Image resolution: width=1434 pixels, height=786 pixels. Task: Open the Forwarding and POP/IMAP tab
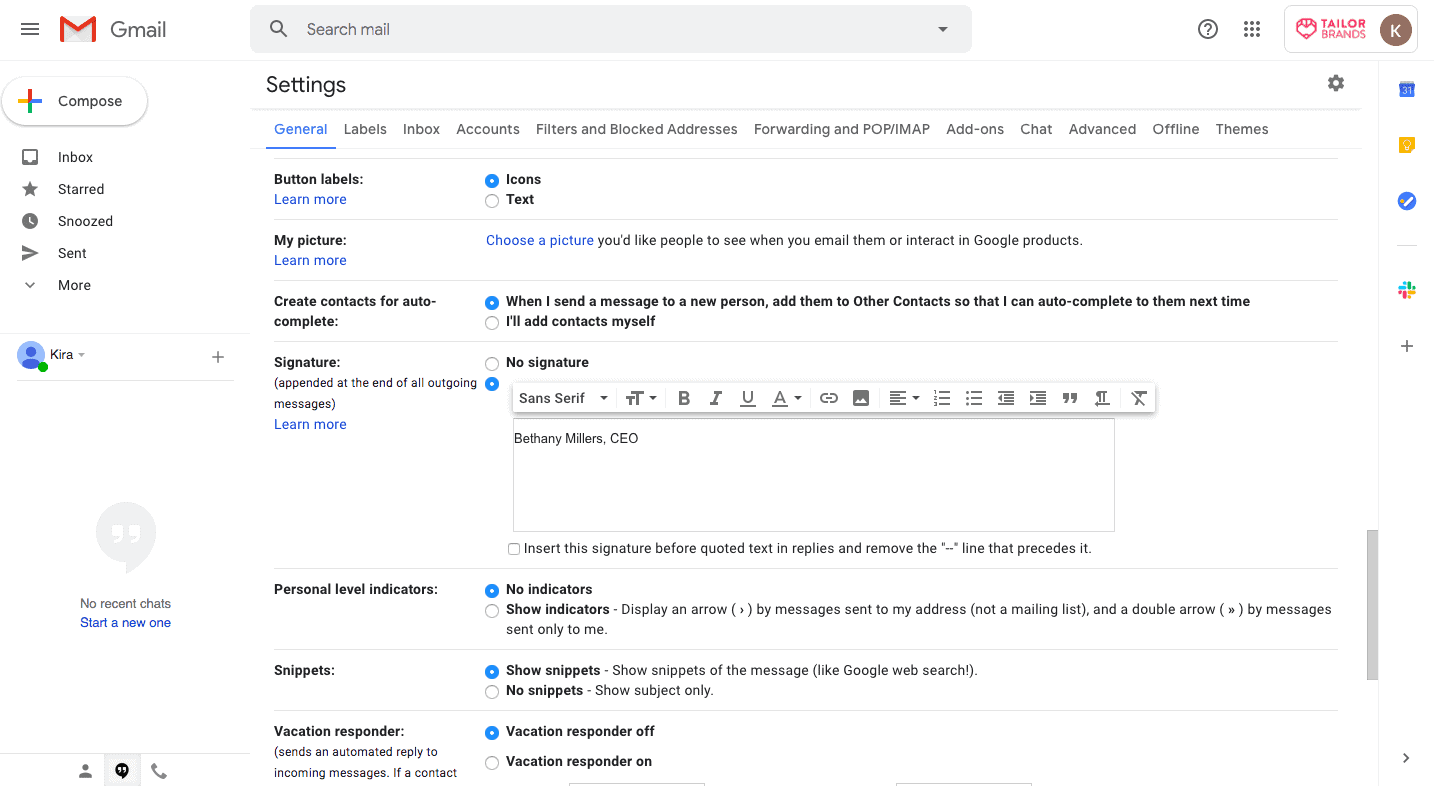tap(842, 129)
